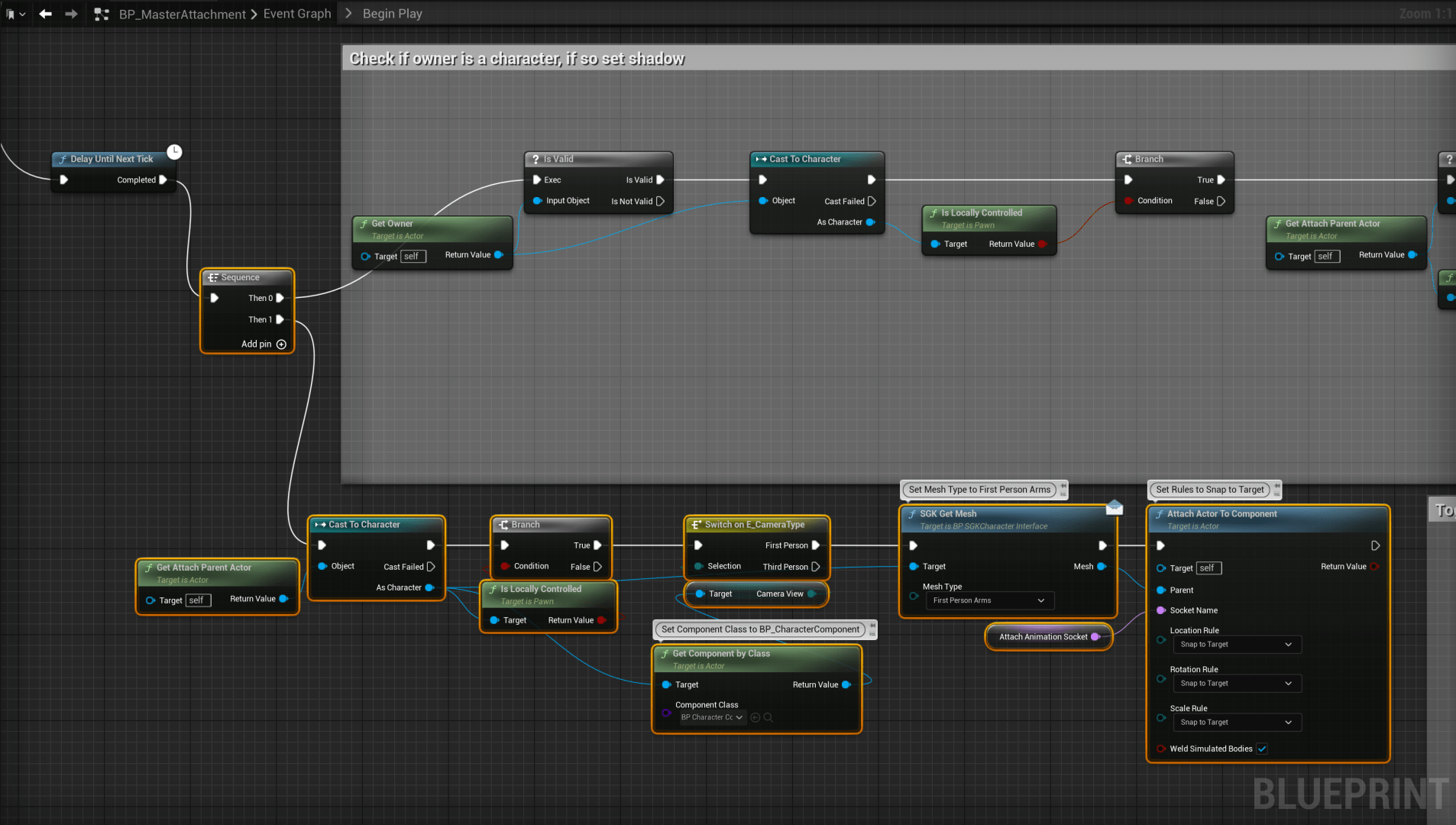Expand the Scale Rule dropdown
Image resolution: width=1456 pixels, height=825 pixels.
1236,723
